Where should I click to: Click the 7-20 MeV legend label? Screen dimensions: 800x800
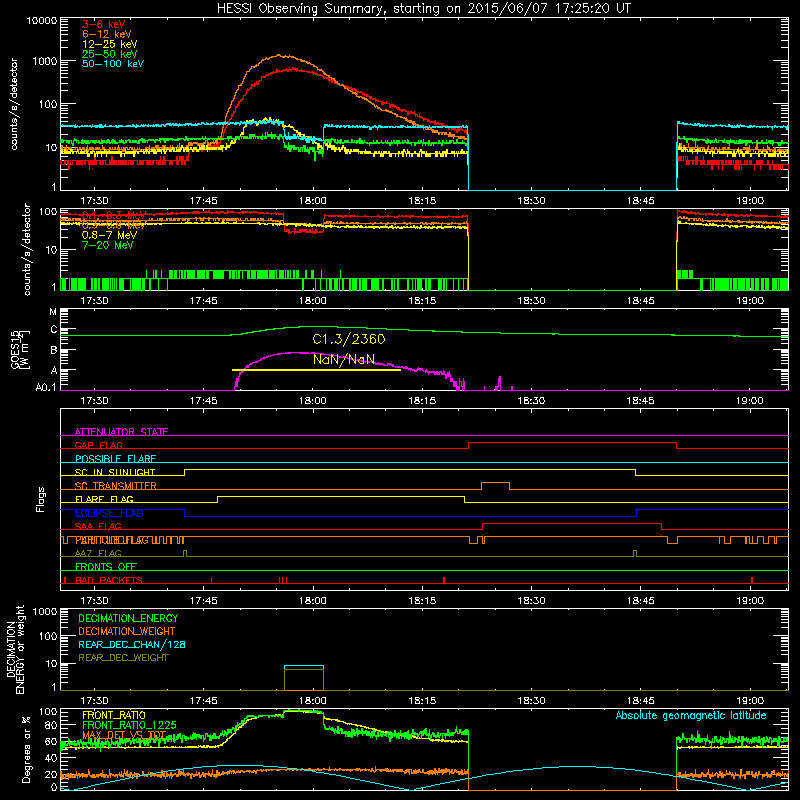[107, 245]
